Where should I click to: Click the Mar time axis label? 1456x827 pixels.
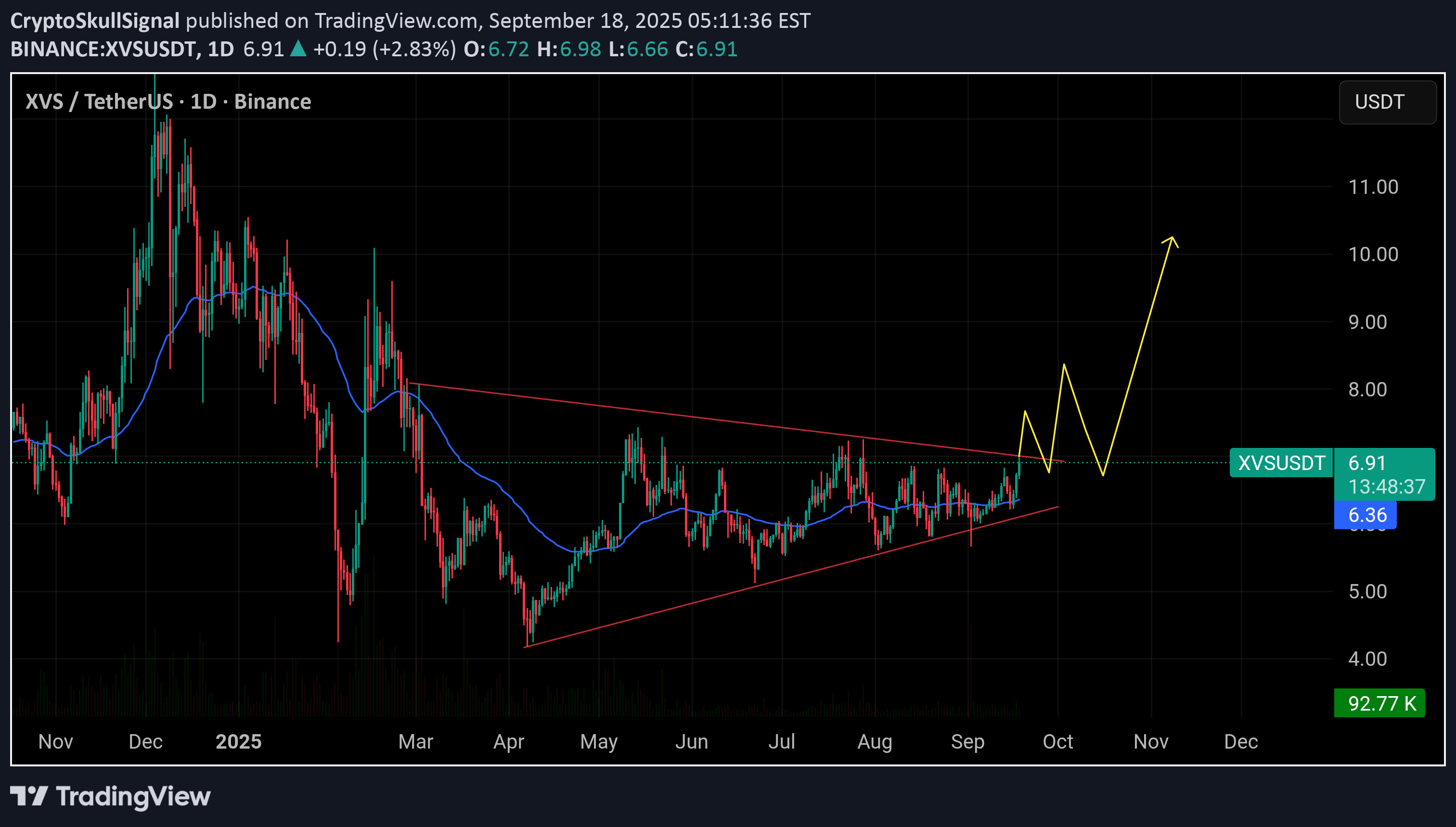point(416,741)
